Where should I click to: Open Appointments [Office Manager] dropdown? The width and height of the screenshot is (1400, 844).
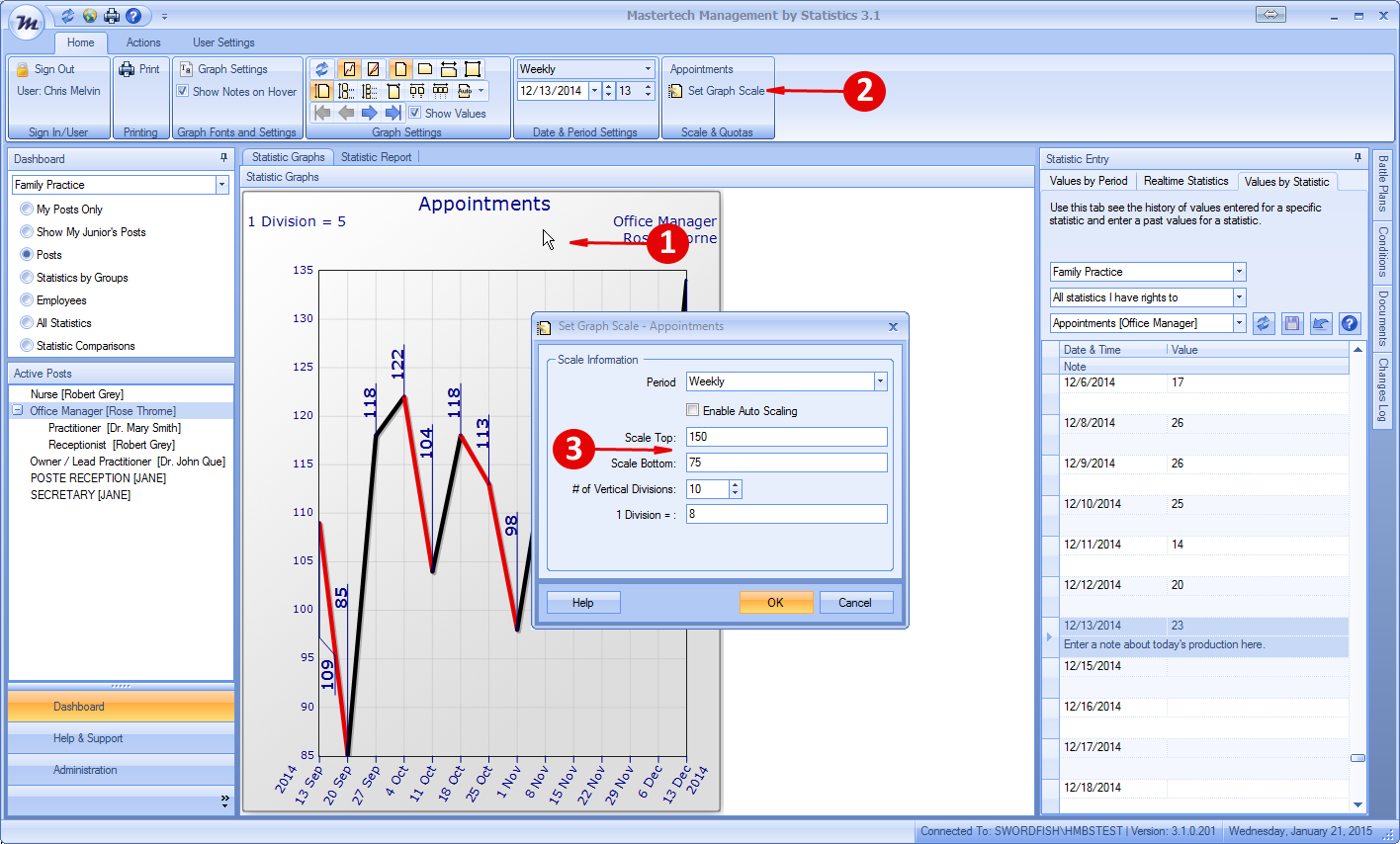[1239, 323]
